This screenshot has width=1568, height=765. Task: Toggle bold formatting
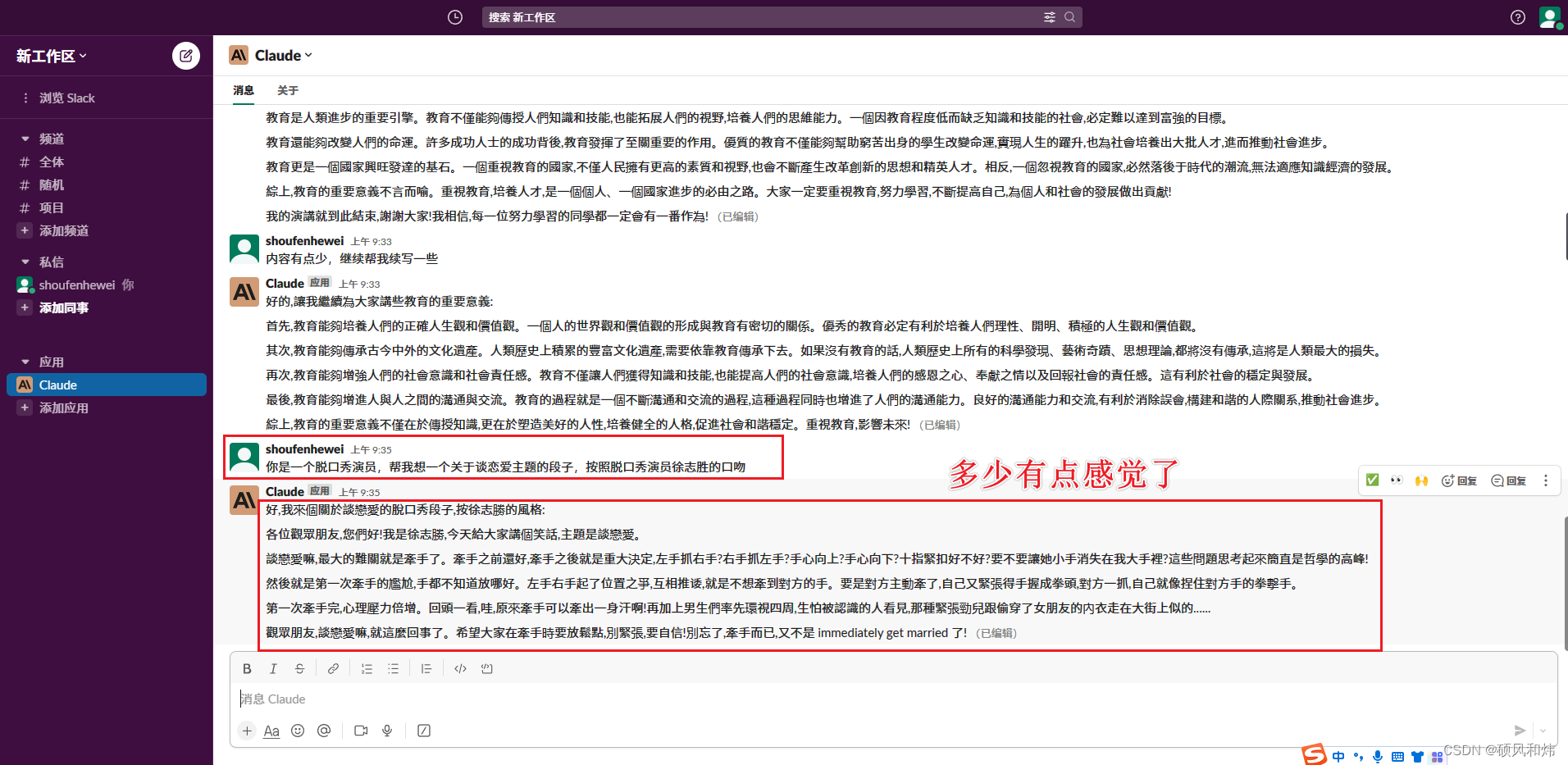click(247, 669)
